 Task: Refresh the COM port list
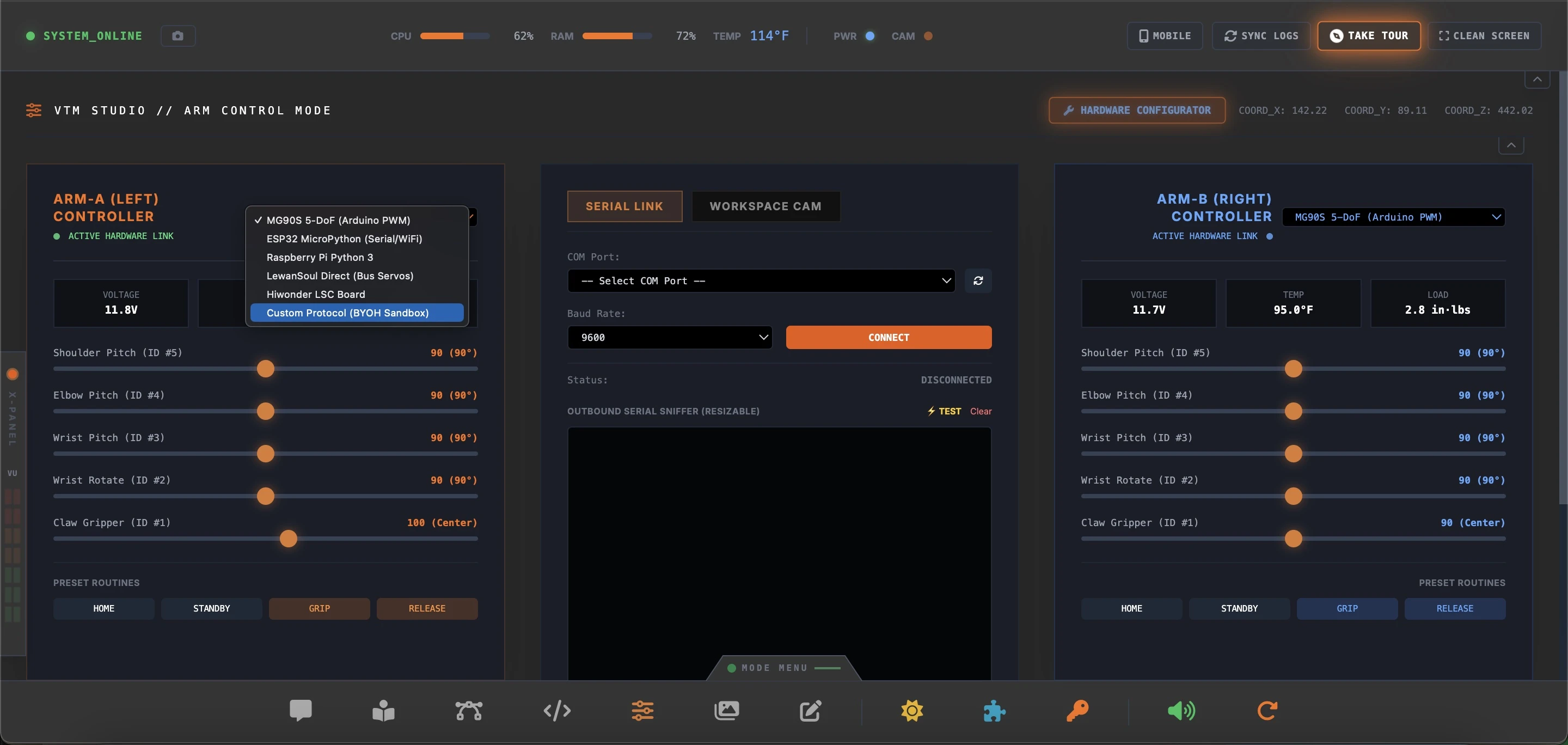[x=978, y=280]
